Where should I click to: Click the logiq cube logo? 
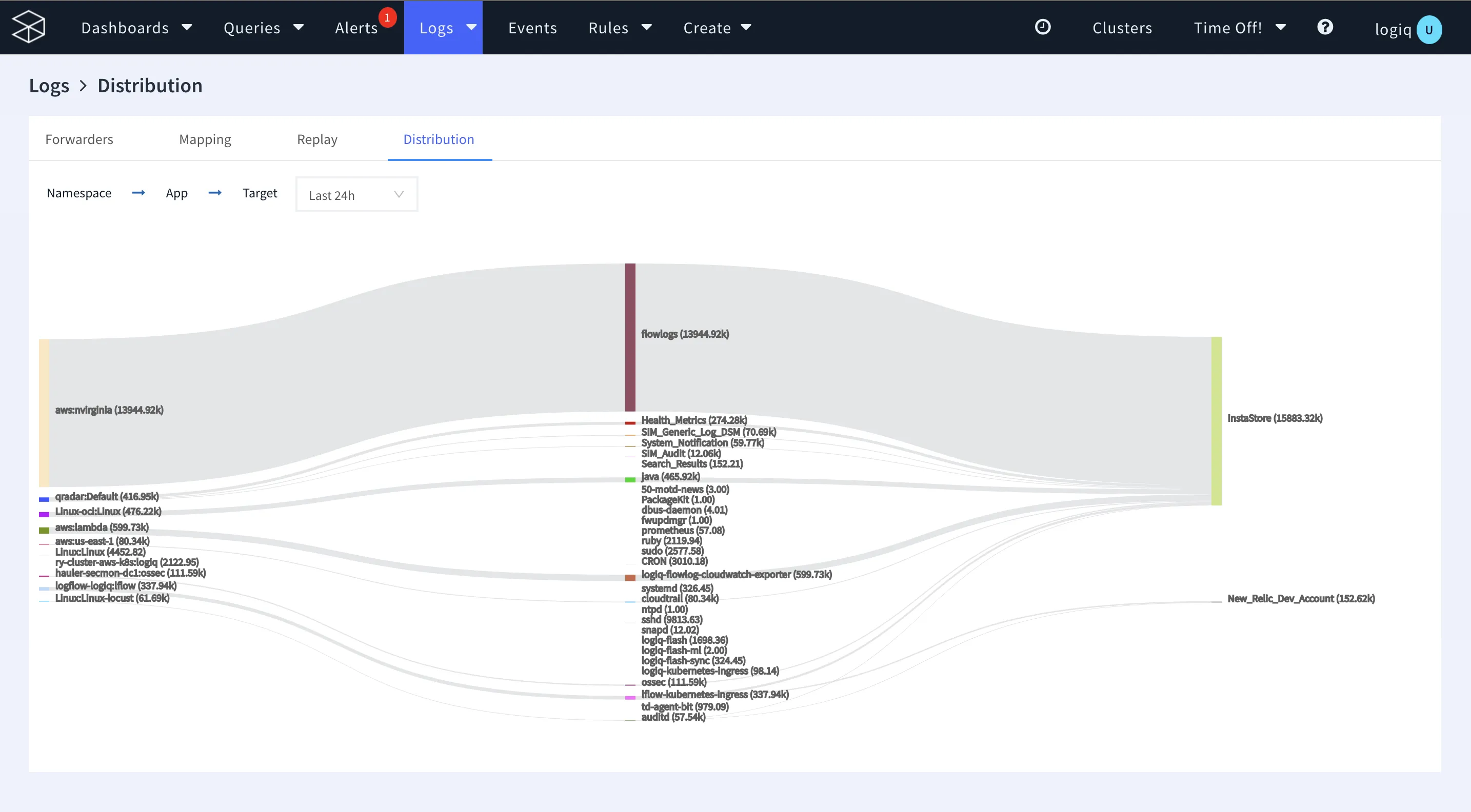click(x=29, y=27)
